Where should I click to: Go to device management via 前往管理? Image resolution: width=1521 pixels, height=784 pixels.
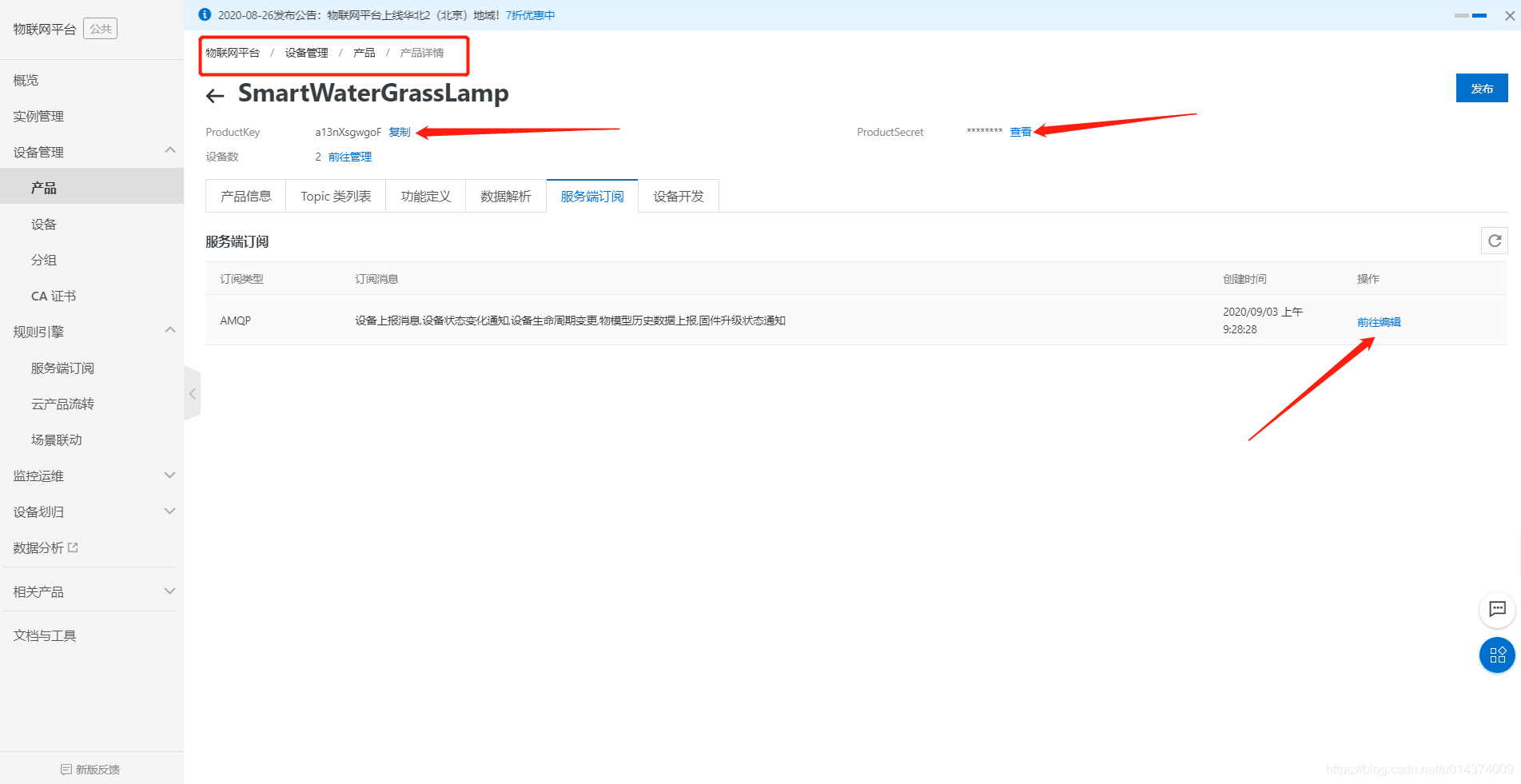pyautogui.click(x=350, y=157)
